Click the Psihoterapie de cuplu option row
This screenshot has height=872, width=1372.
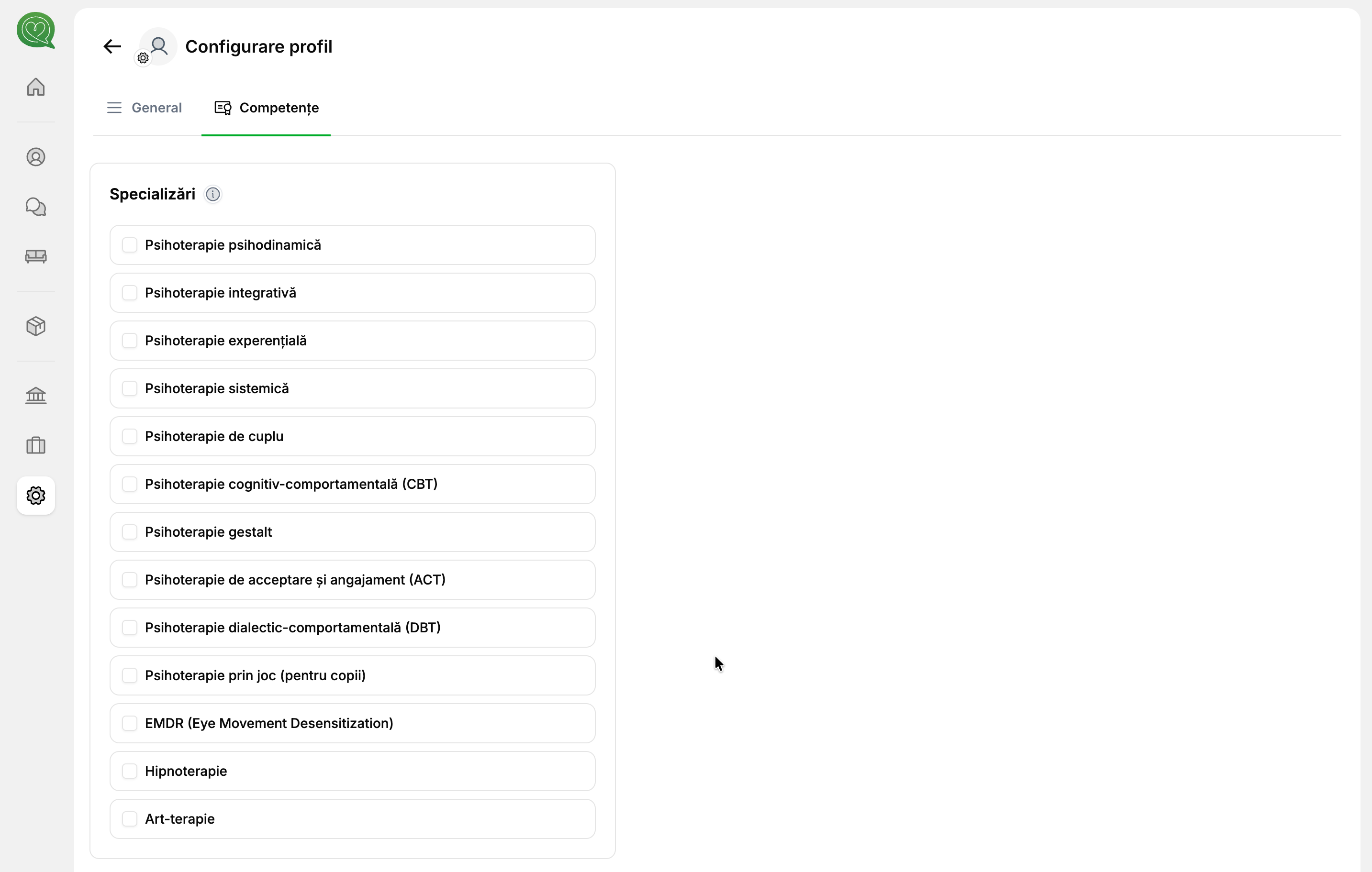352,436
